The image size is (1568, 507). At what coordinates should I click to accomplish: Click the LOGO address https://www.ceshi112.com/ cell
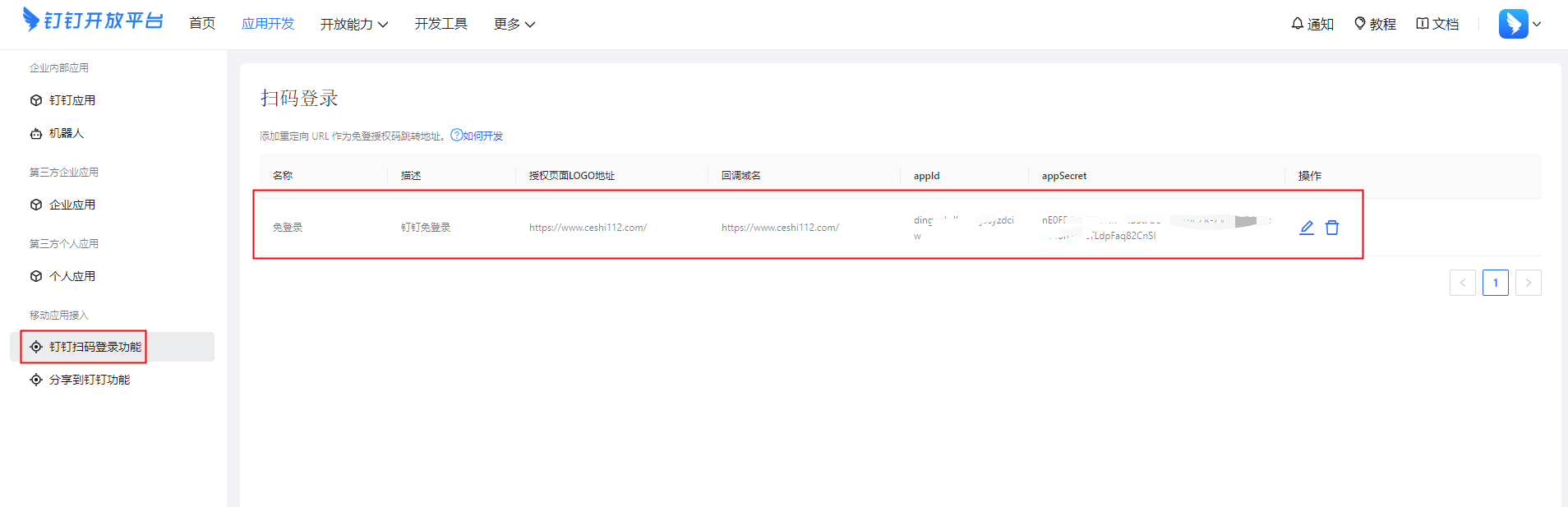coord(588,228)
